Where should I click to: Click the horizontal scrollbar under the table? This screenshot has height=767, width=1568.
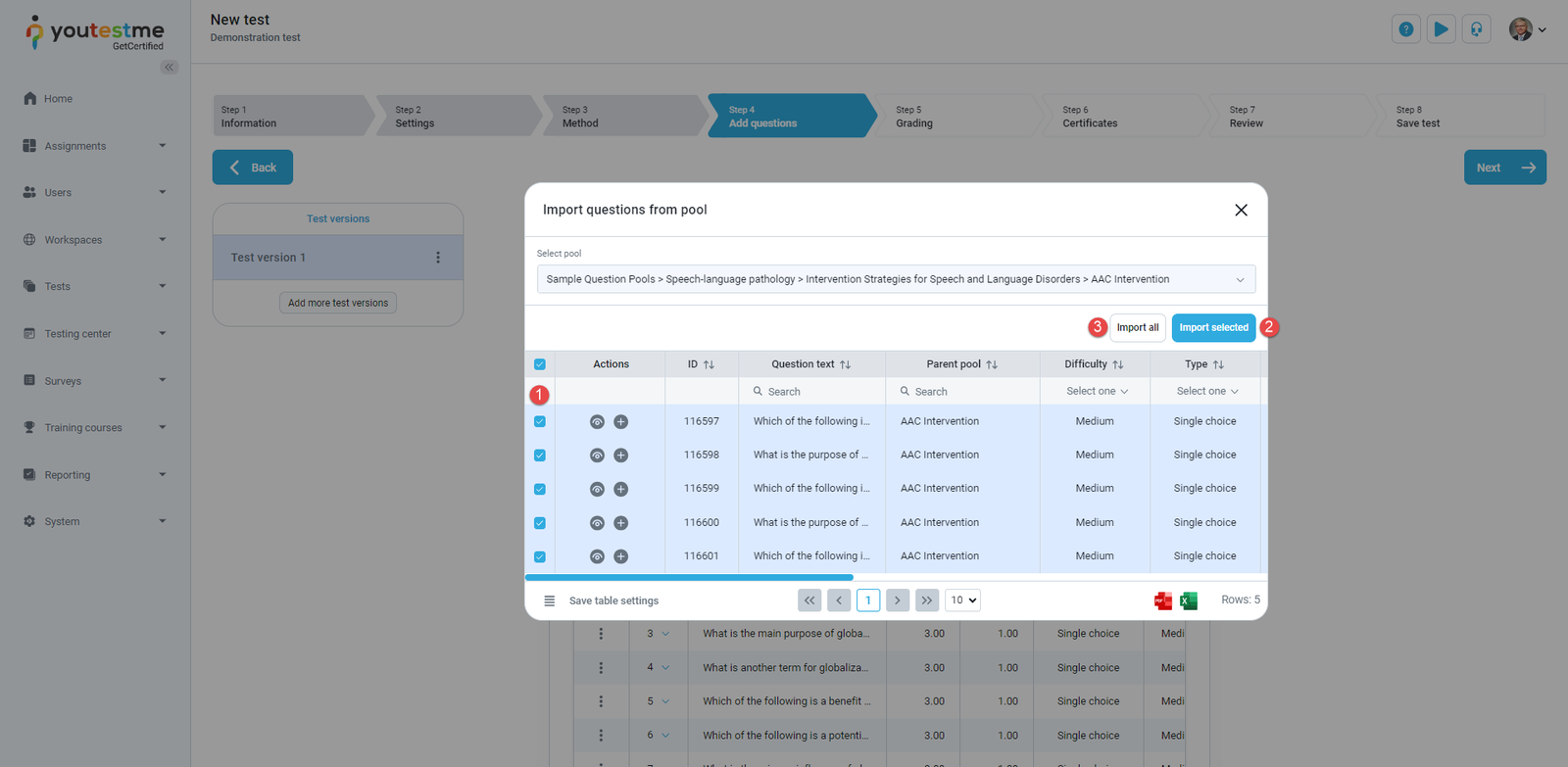pos(689,578)
